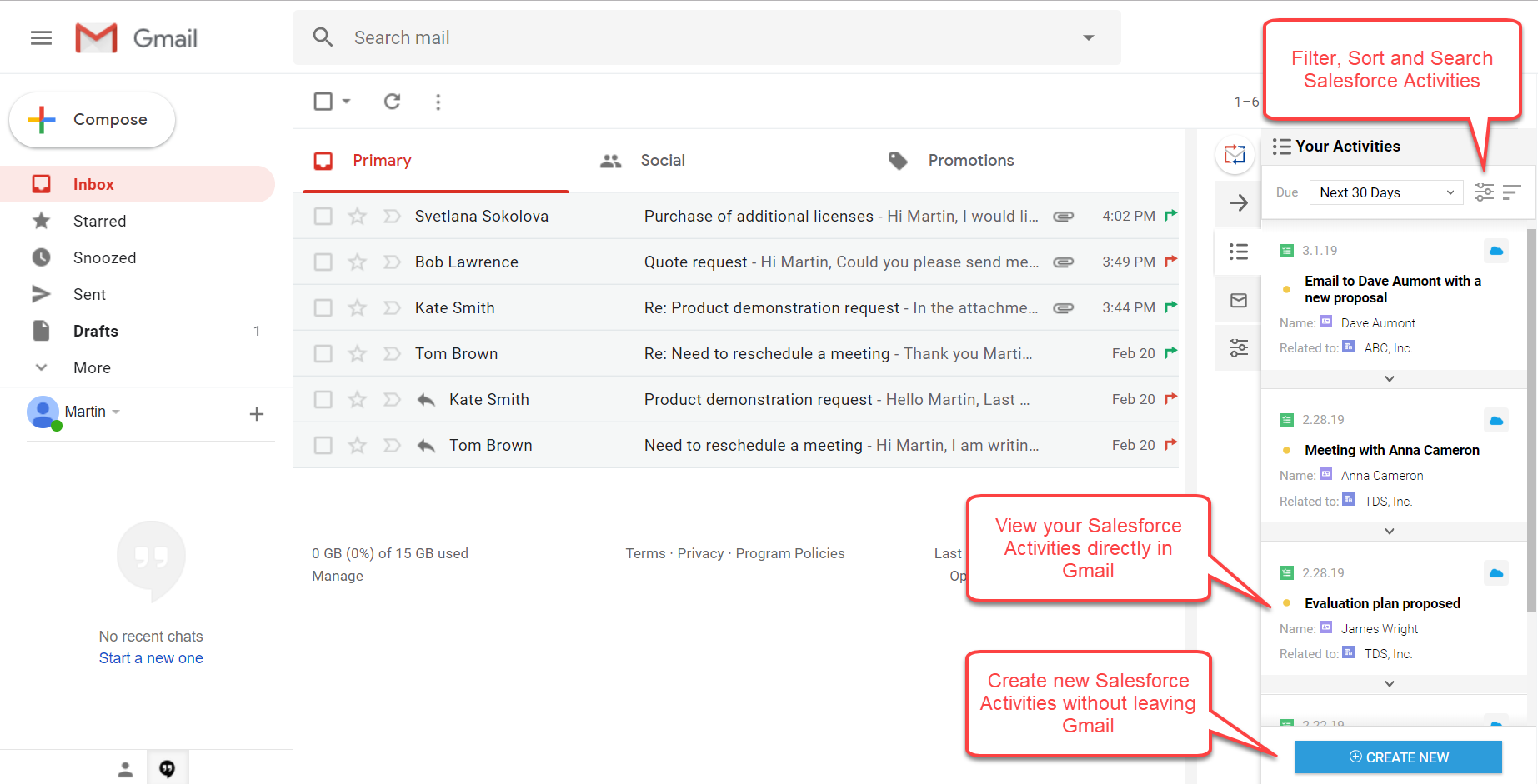This screenshot has height=784, width=1538.
Task: Expand the More section in left sidebar
Action: tap(92, 367)
